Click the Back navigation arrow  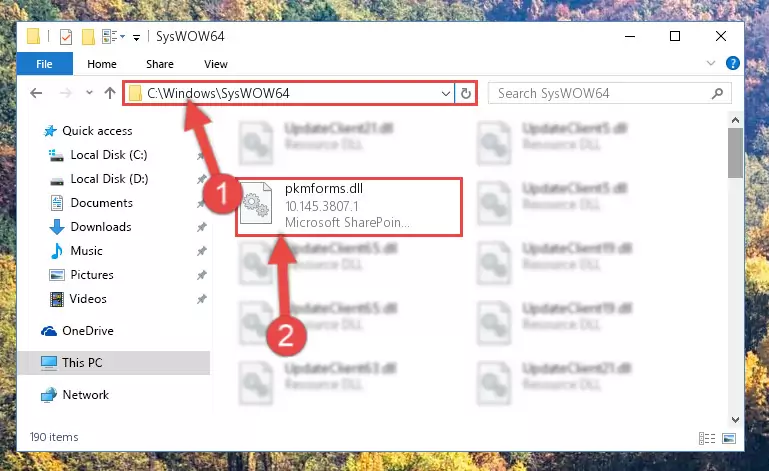click(x=36, y=93)
